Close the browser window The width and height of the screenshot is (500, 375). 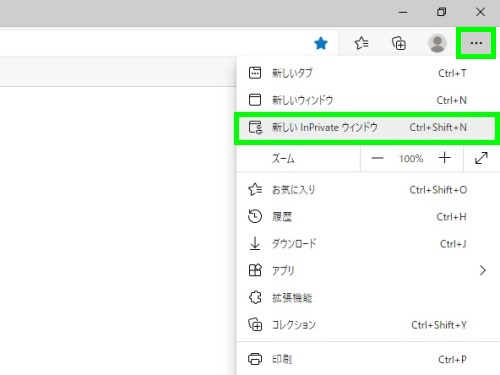click(x=480, y=12)
